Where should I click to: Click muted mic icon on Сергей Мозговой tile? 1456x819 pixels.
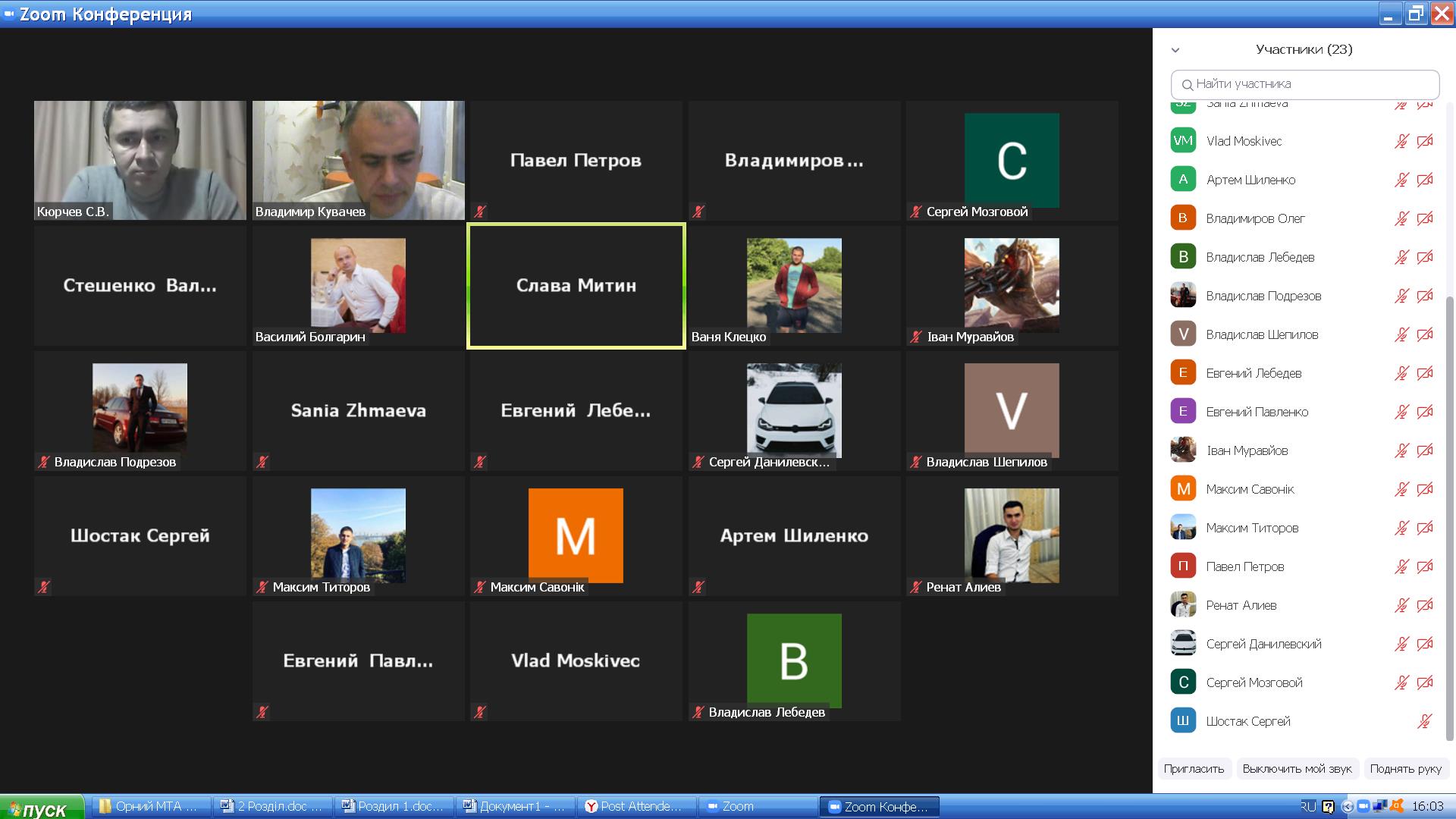coord(916,212)
